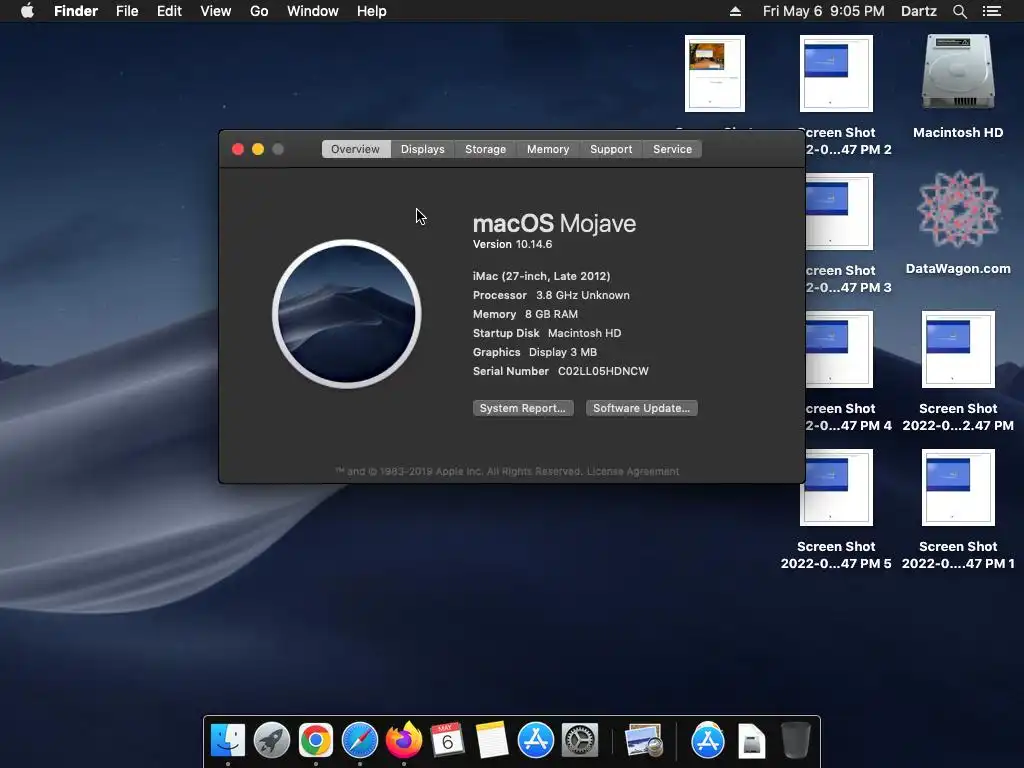Open the Help menu
The height and width of the screenshot is (768, 1024).
pos(372,11)
